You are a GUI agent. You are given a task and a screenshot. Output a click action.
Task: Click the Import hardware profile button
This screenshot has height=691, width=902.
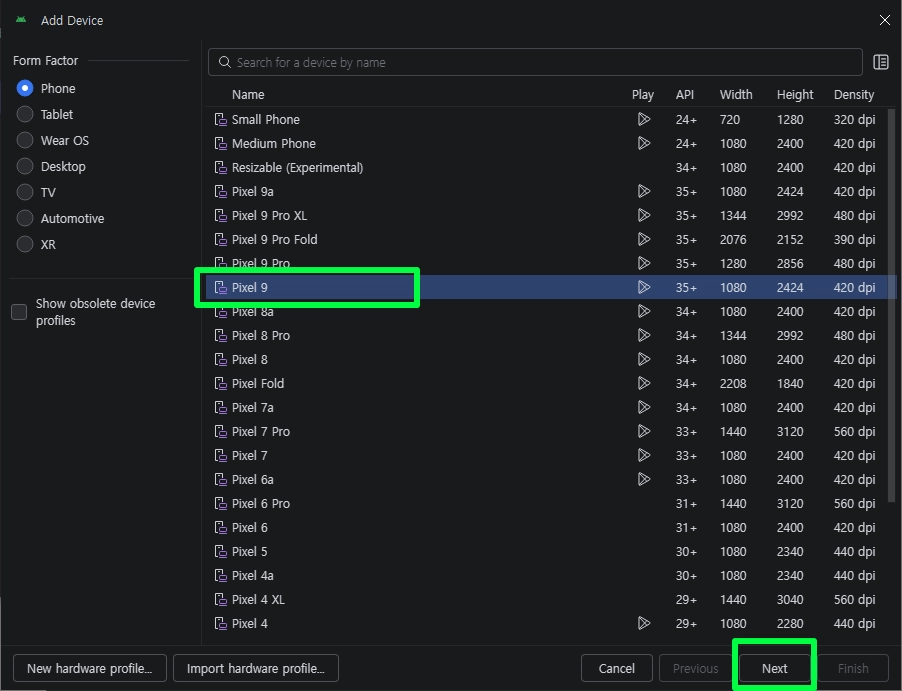(x=256, y=668)
